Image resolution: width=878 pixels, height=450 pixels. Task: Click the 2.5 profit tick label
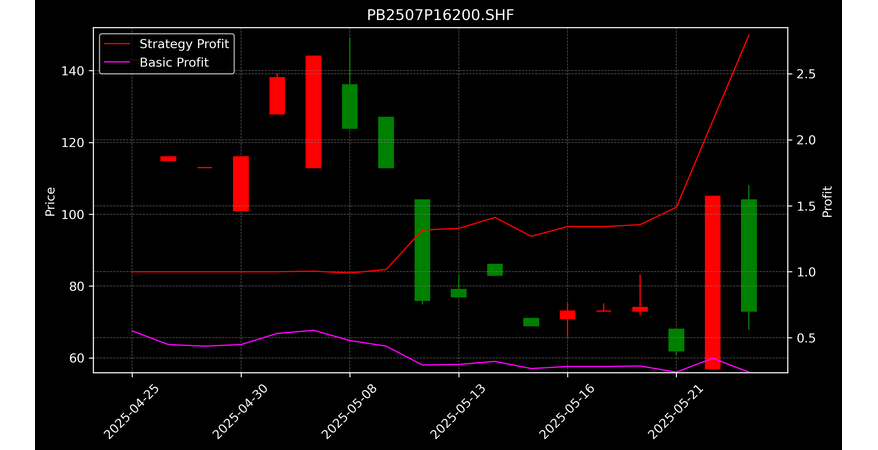805,74
